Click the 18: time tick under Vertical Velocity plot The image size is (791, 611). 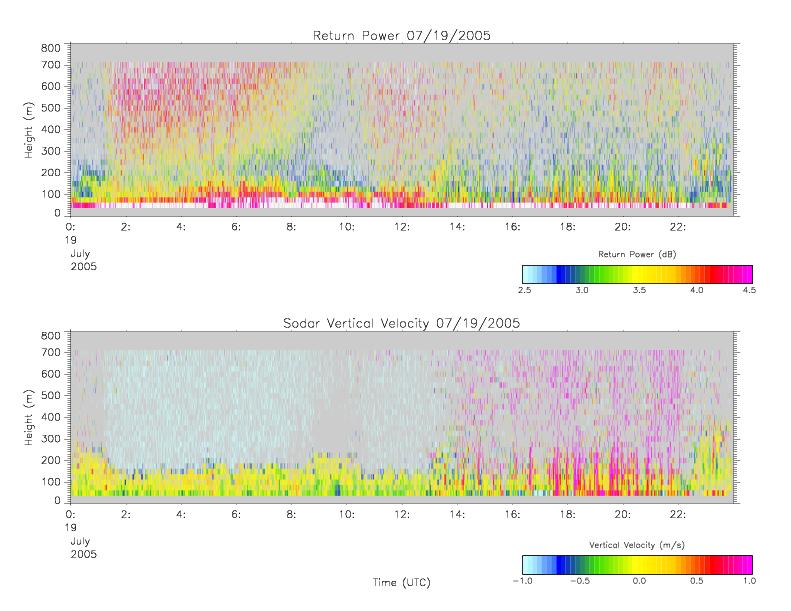click(x=568, y=514)
